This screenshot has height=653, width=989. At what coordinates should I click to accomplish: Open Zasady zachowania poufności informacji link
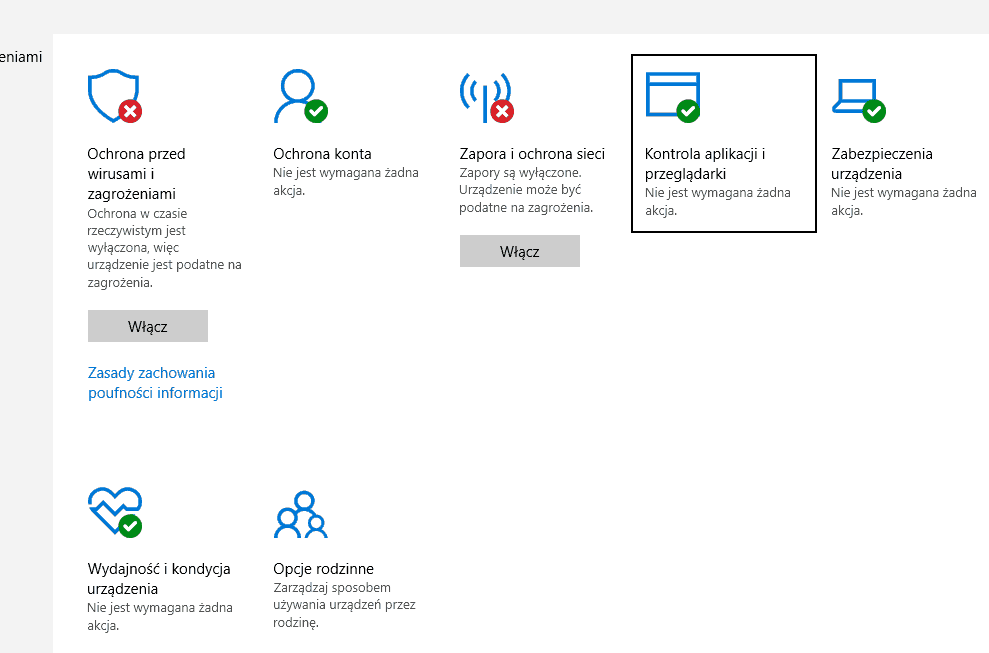155,382
